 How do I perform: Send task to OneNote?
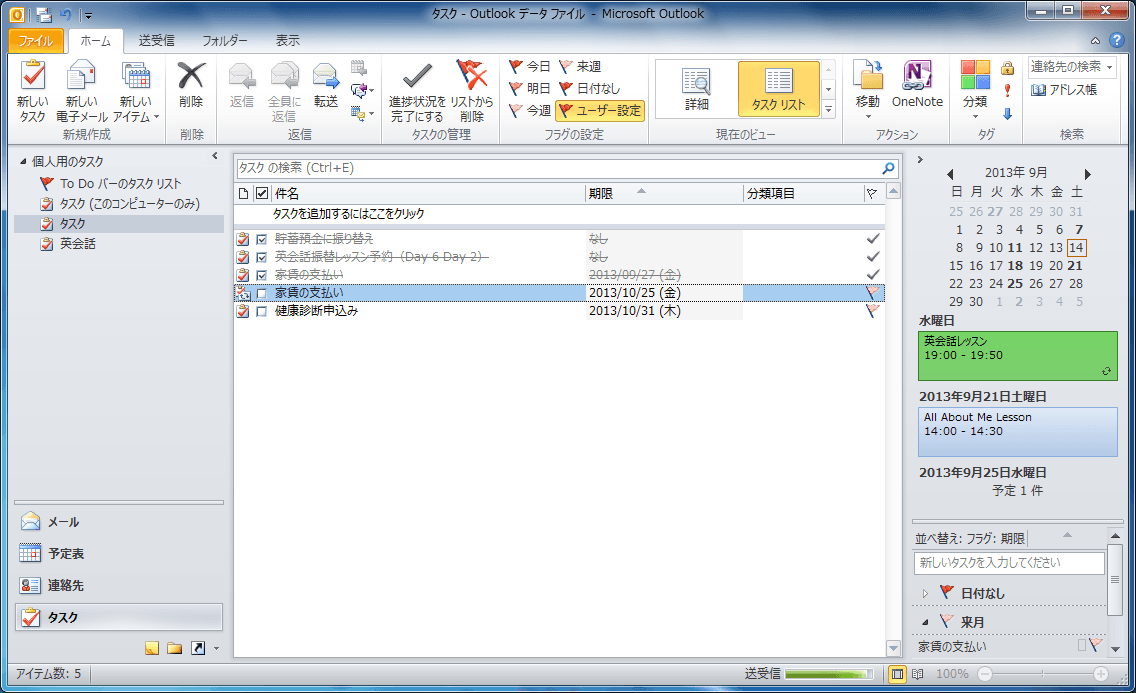[917, 85]
